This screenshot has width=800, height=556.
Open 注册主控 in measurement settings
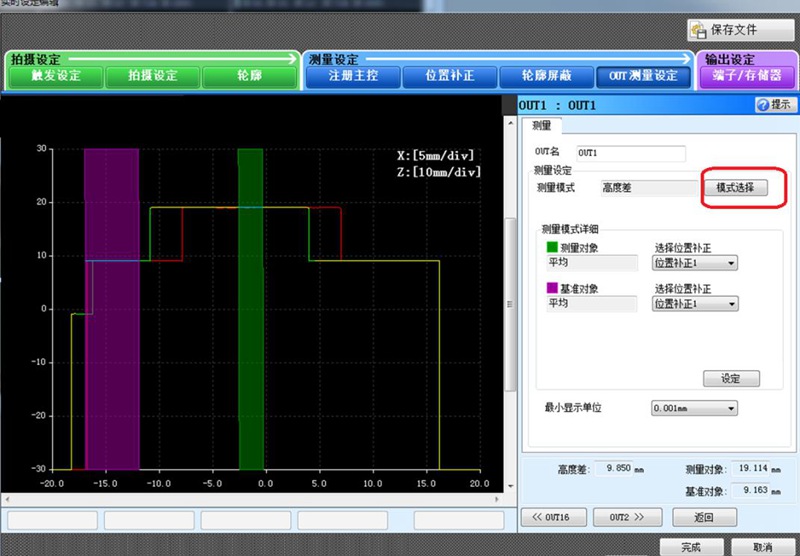click(x=352, y=76)
